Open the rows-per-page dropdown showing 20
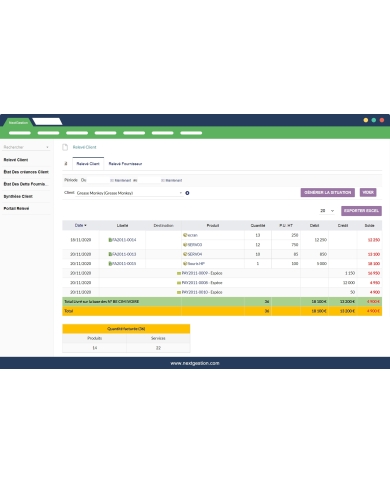The width and height of the screenshot is (390, 484). [x=327, y=211]
